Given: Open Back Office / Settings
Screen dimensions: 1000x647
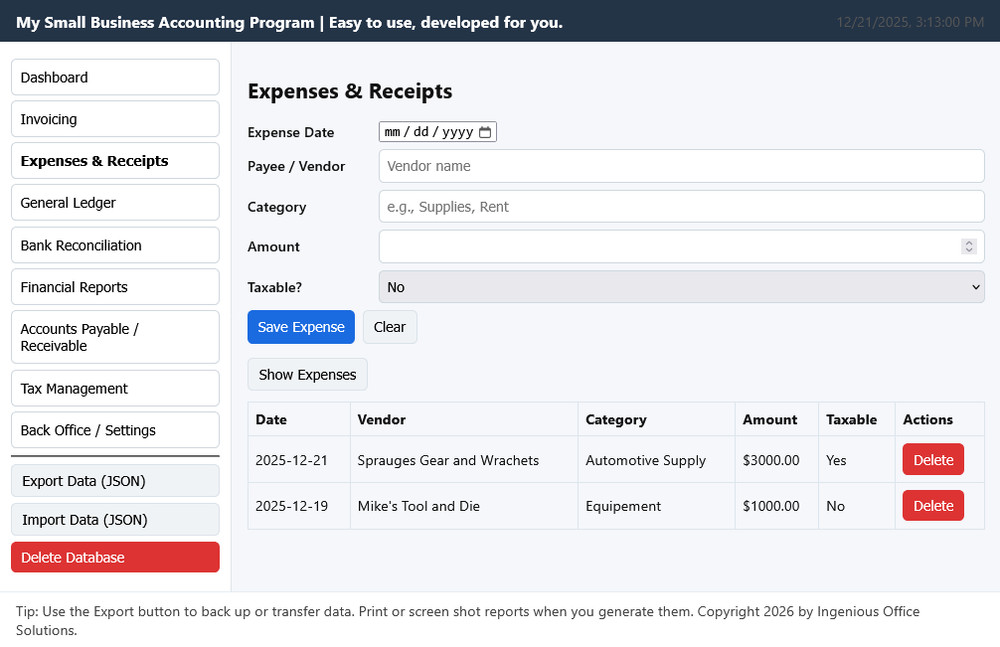Looking at the screenshot, I should (114, 430).
